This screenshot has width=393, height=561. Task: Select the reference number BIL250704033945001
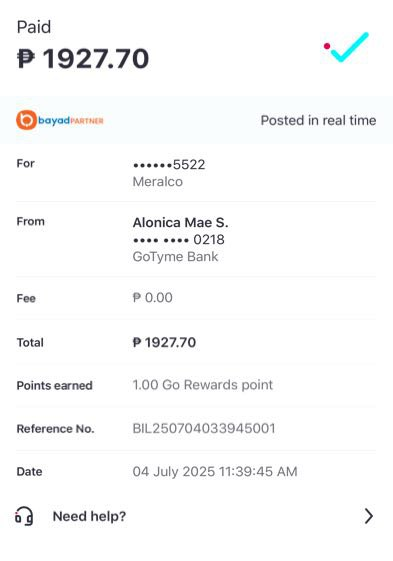click(x=204, y=428)
